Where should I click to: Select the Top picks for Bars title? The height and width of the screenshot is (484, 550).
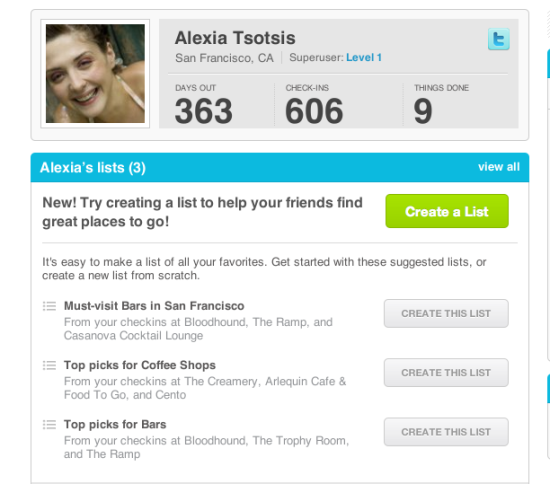coord(115,424)
